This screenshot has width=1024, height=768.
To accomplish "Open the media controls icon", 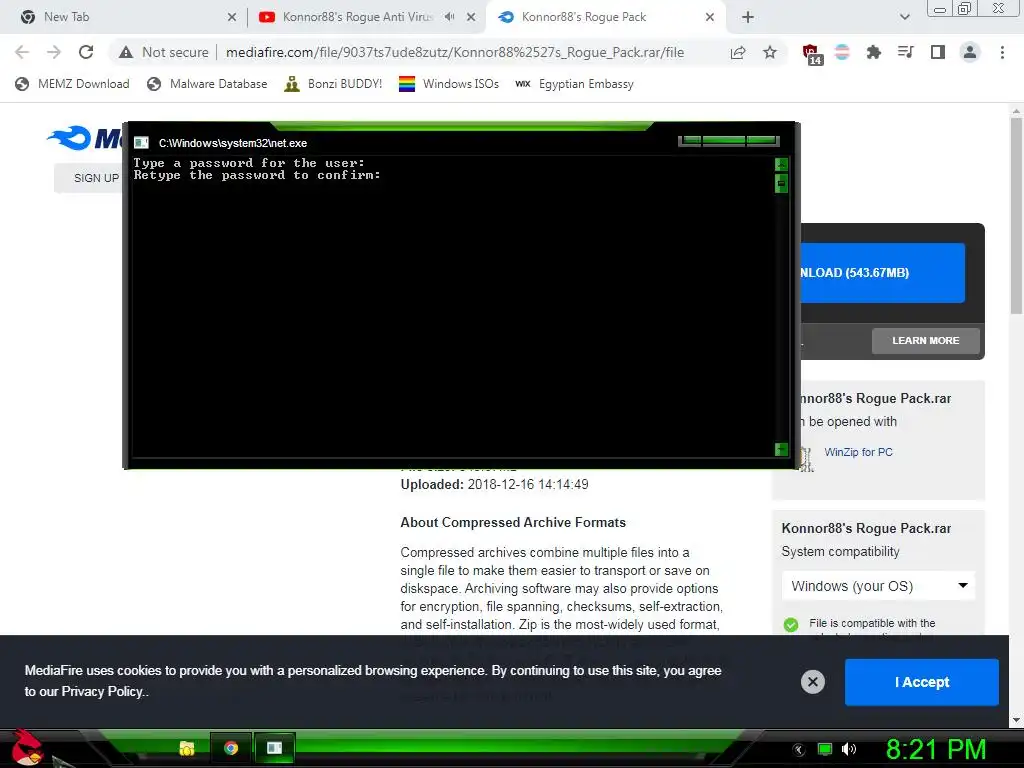I will 905,52.
